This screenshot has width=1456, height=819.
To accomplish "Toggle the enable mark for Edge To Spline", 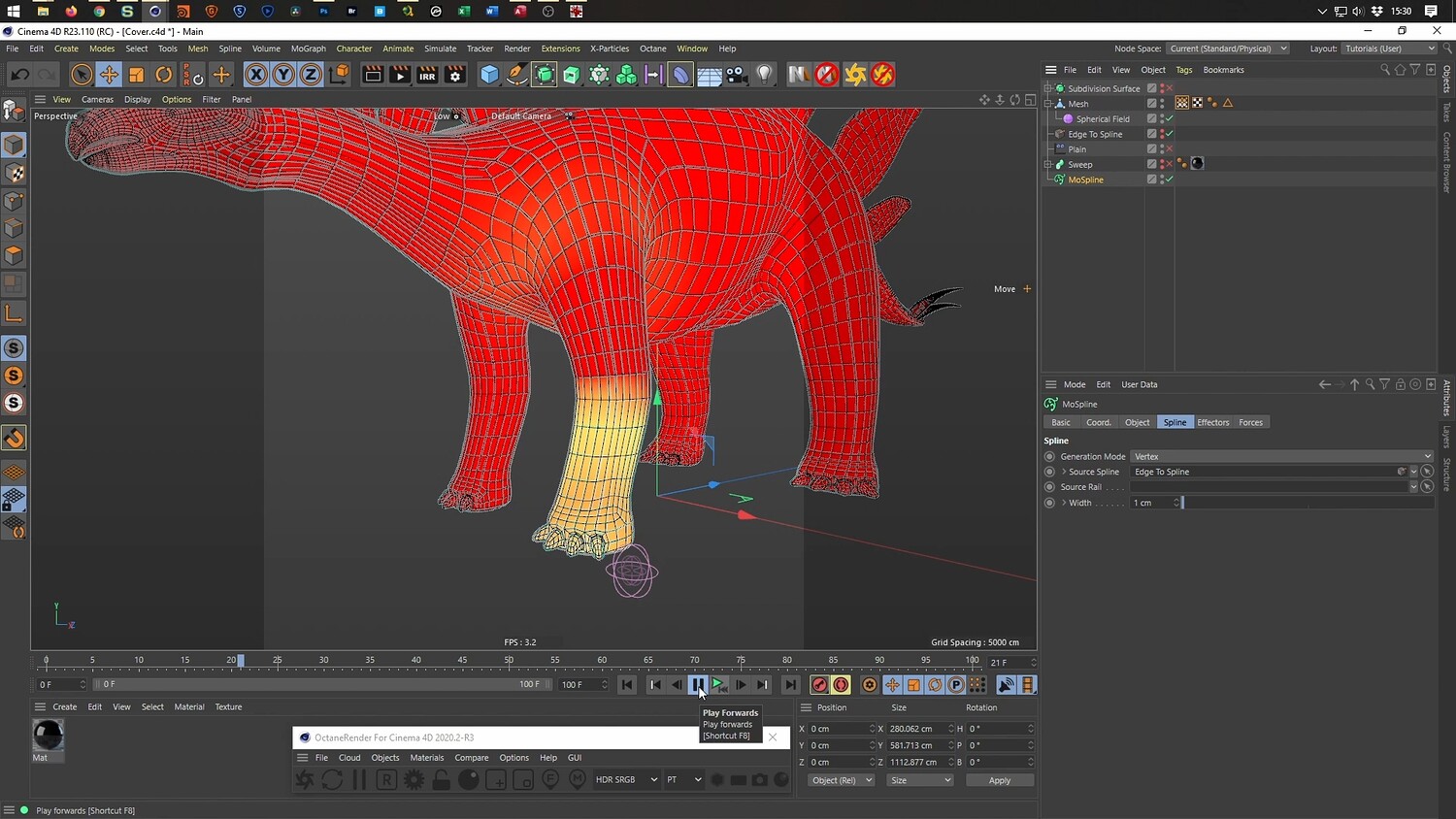I will 1169,134.
